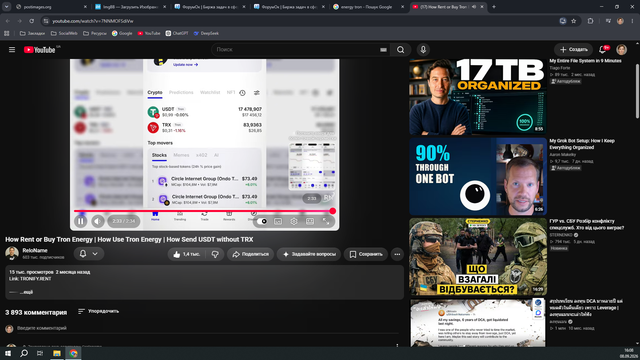Open My Entire File System video title
The height and width of the screenshot is (360, 640).
(x=585, y=61)
